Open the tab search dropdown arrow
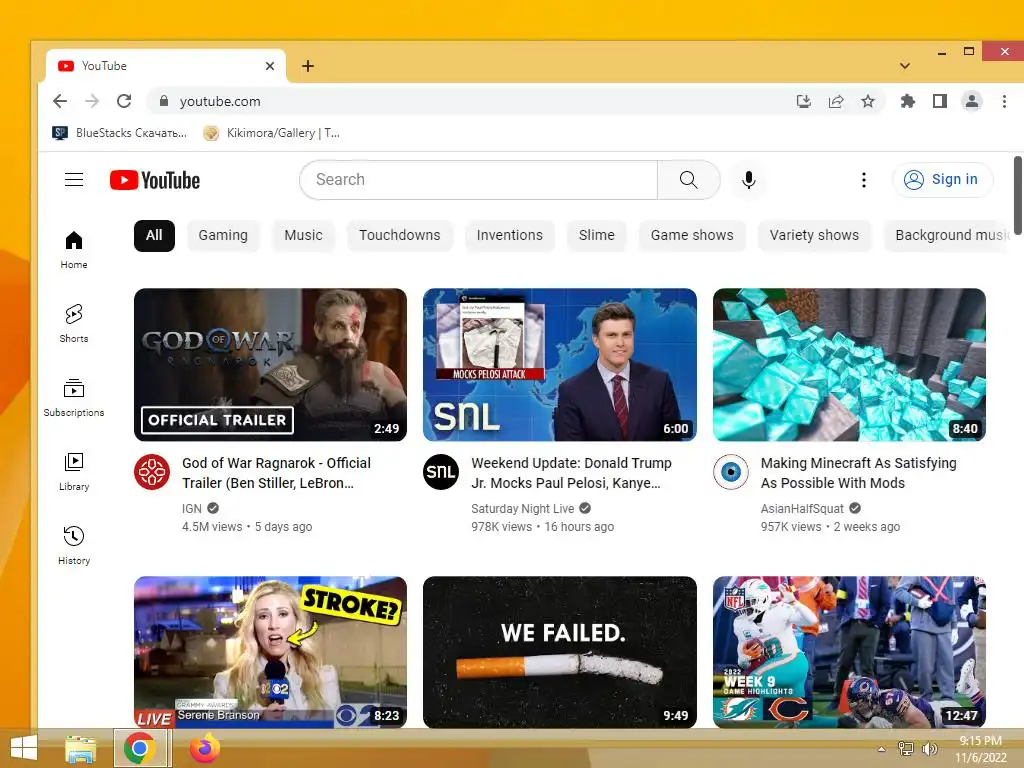1024x768 pixels. [904, 66]
